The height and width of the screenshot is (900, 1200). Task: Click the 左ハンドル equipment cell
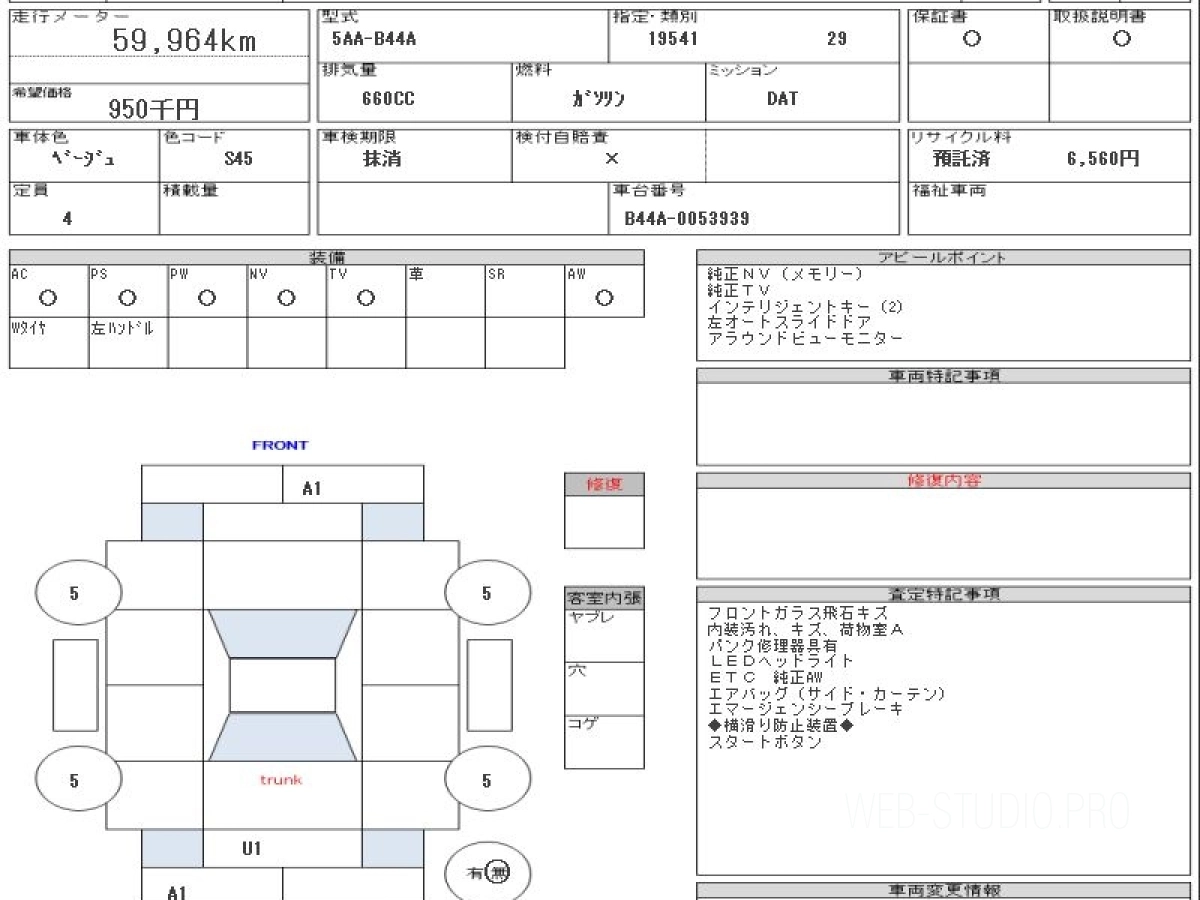(x=128, y=343)
